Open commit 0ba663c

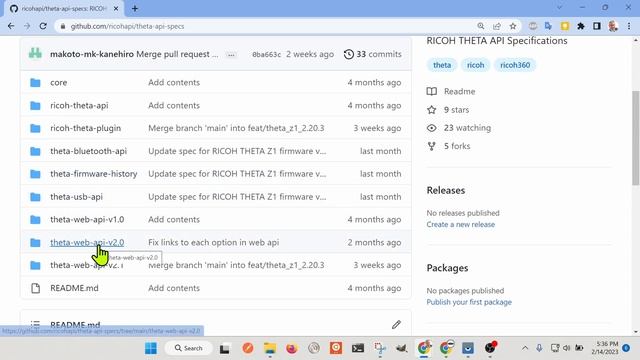point(267,54)
